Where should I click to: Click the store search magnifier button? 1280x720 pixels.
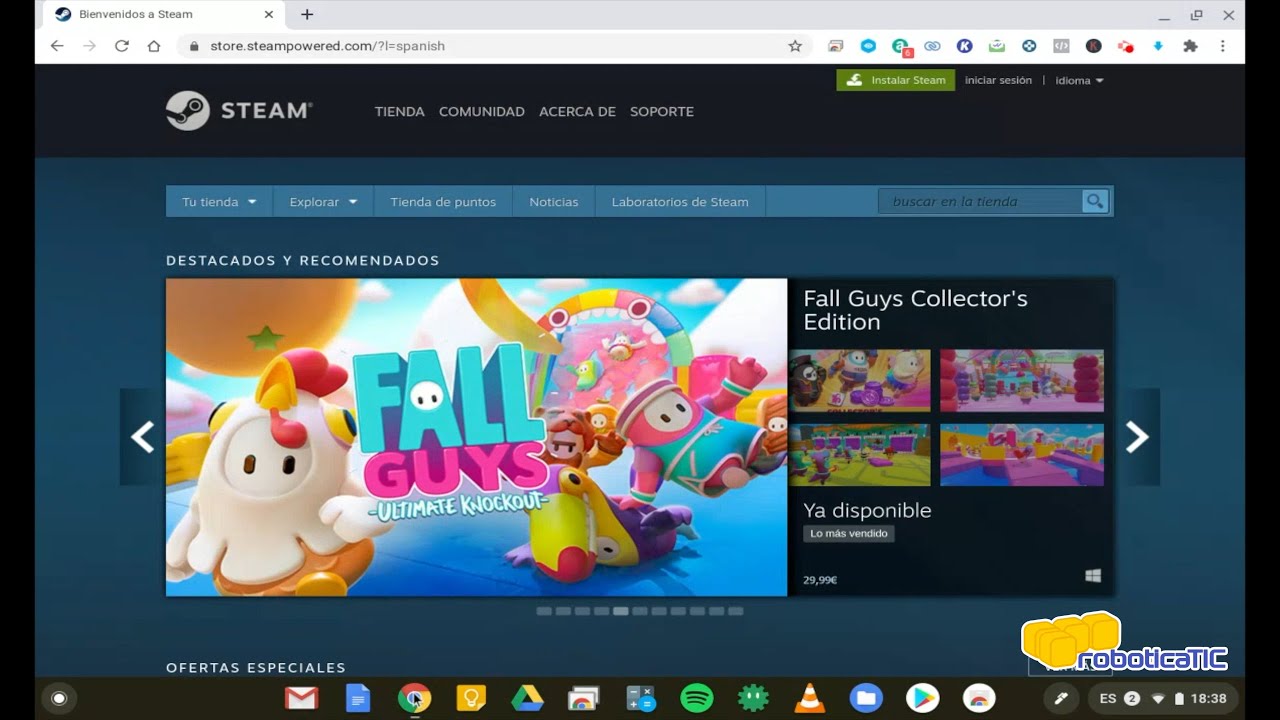1095,201
